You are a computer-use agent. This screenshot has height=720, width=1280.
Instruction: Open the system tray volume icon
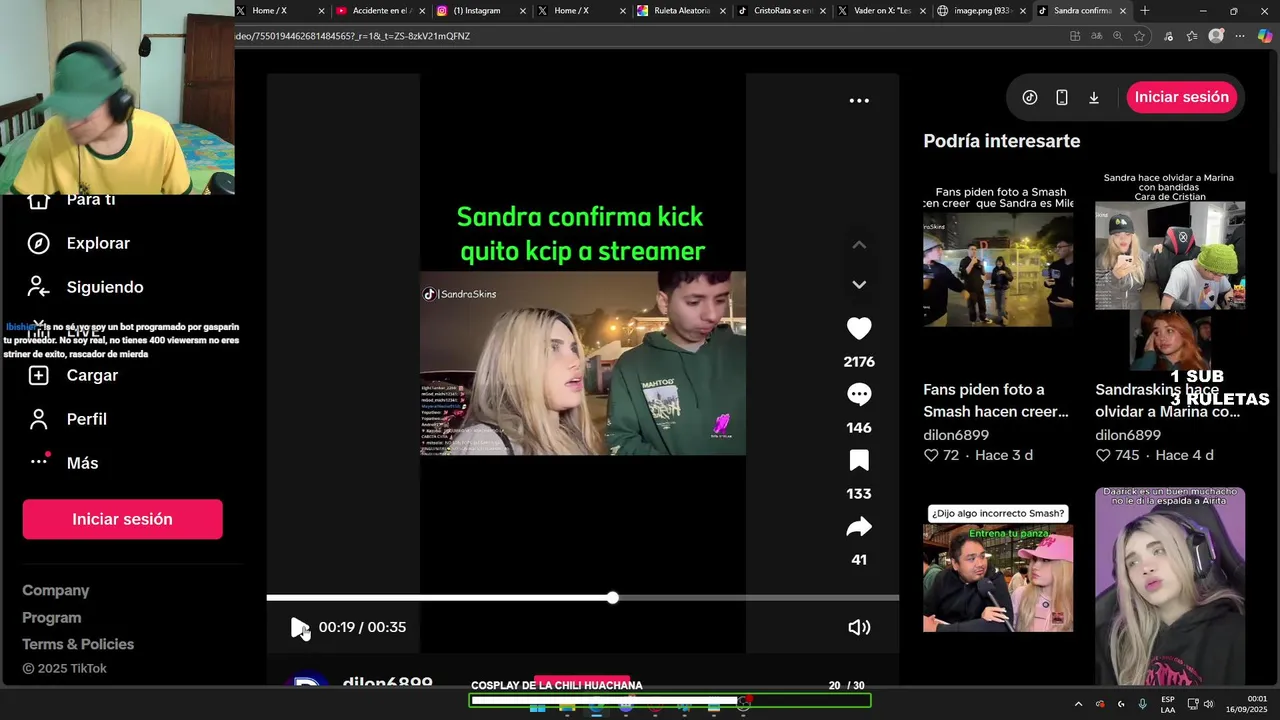(x=1207, y=704)
